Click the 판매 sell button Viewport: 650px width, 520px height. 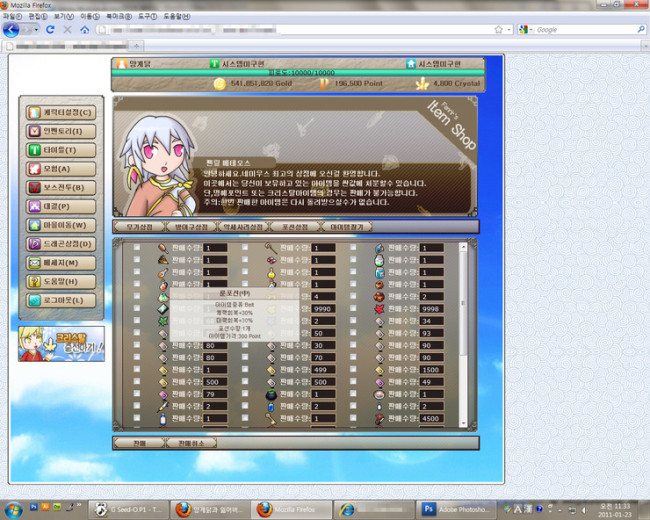pyautogui.click(x=139, y=443)
